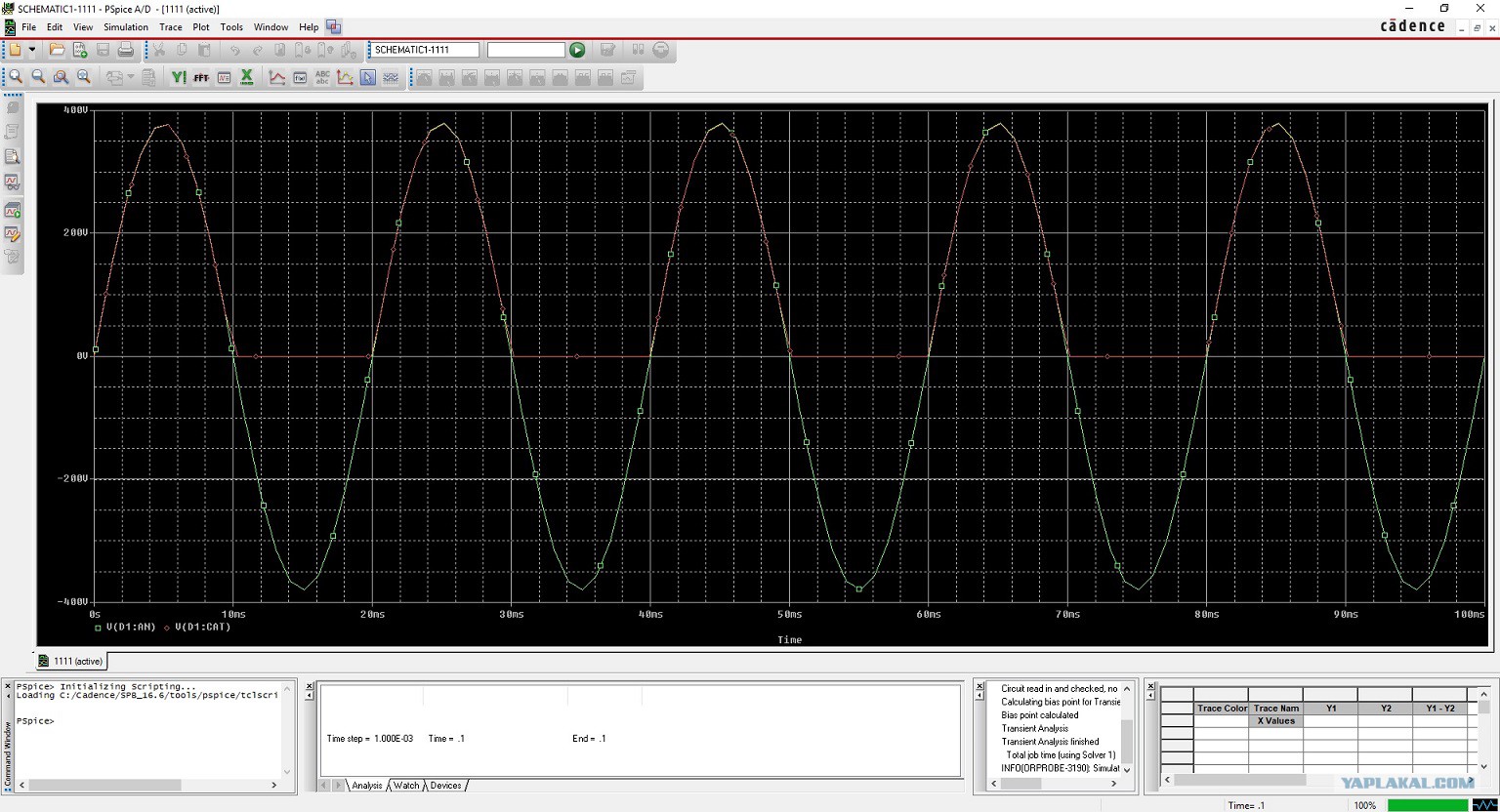The image size is (1500, 812).
Task: Open the Edit menu
Action: pyautogui.click(x=55, y=27)
